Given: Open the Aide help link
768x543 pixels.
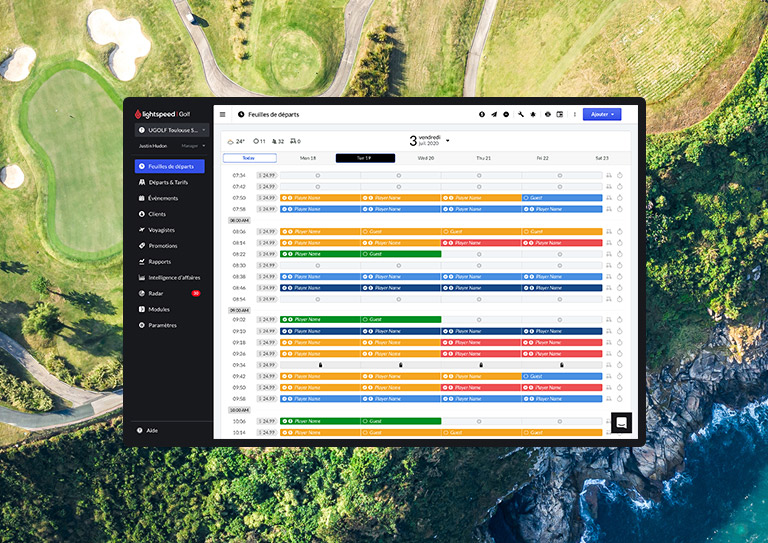Looking at the screenshot, I should [x=152, y=430].
